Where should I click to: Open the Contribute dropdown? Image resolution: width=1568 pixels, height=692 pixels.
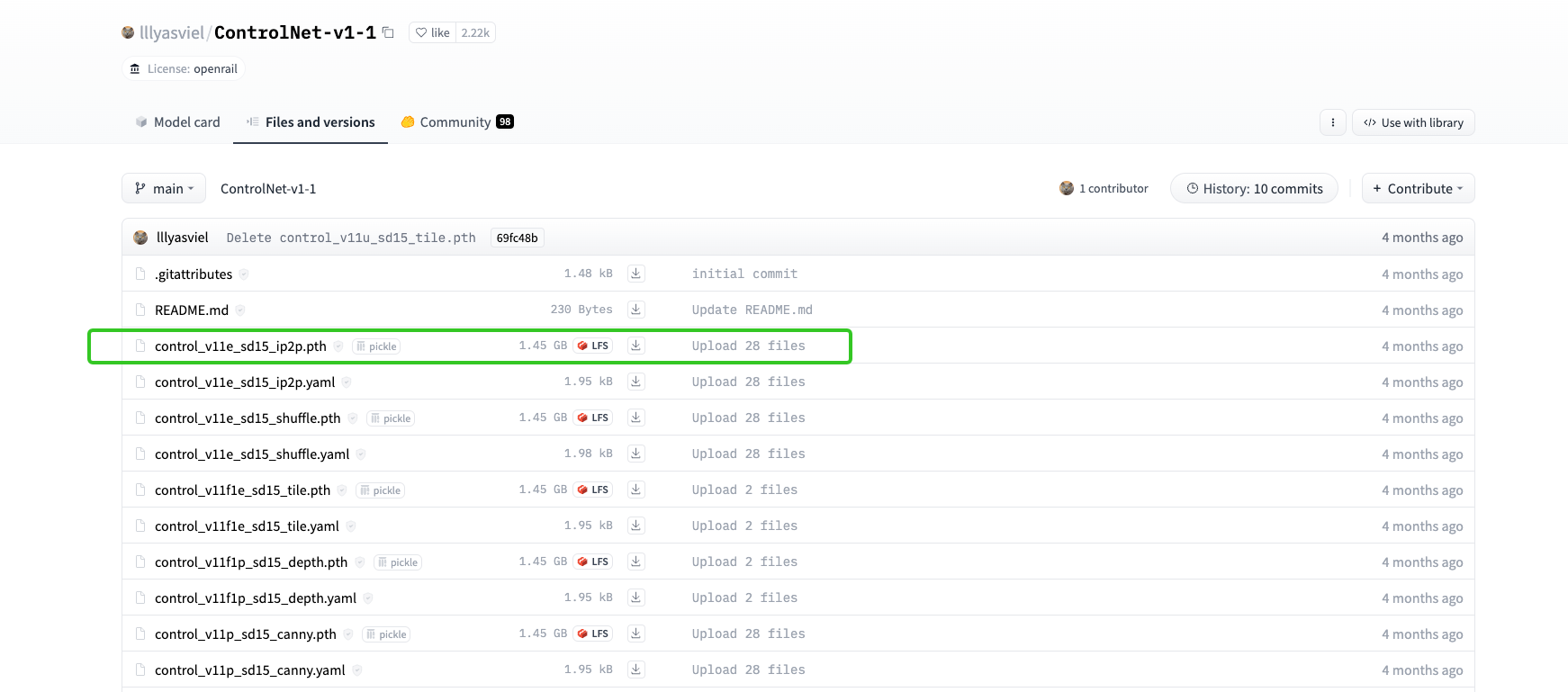[x=1418, y=188]
